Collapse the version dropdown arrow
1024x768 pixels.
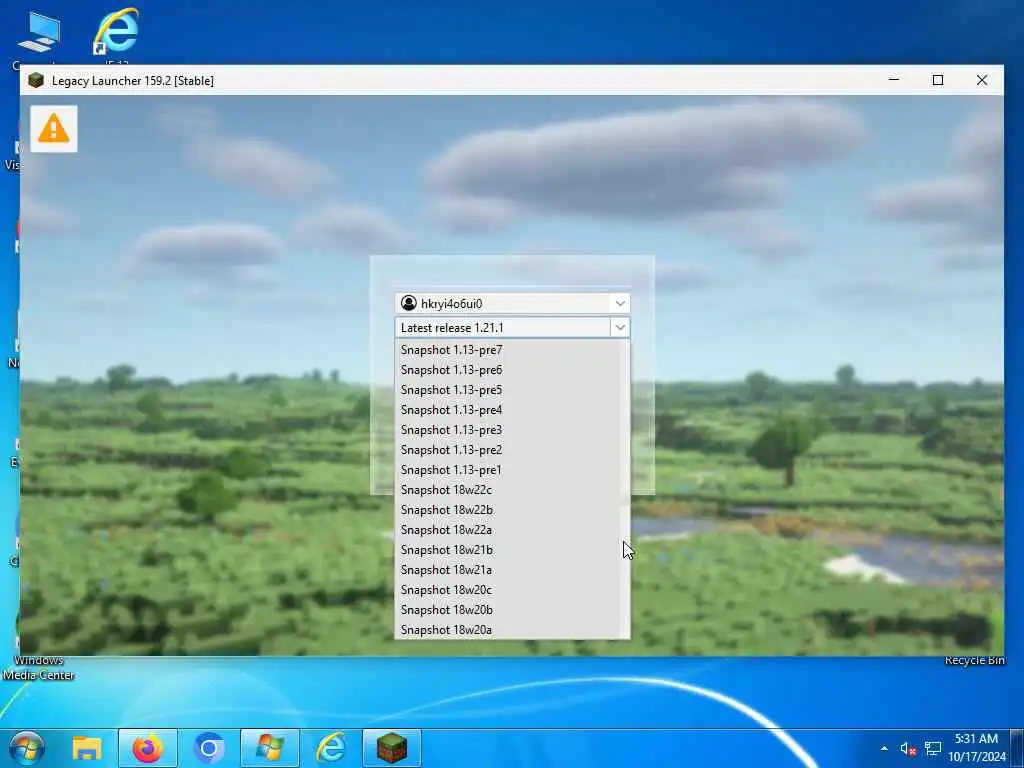[x=620, y=327]
